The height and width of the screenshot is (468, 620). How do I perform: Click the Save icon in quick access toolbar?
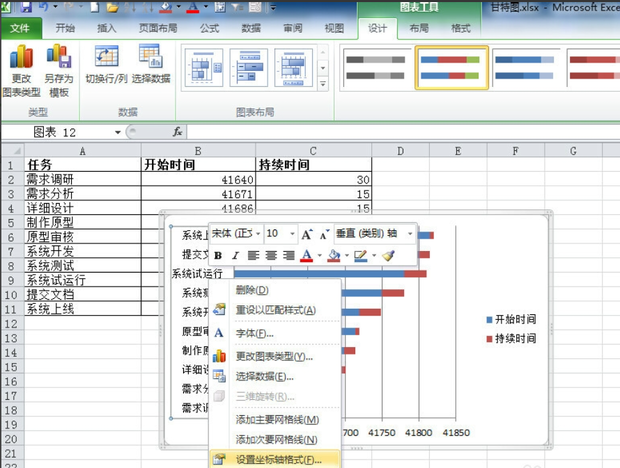(x=26, y=6)
